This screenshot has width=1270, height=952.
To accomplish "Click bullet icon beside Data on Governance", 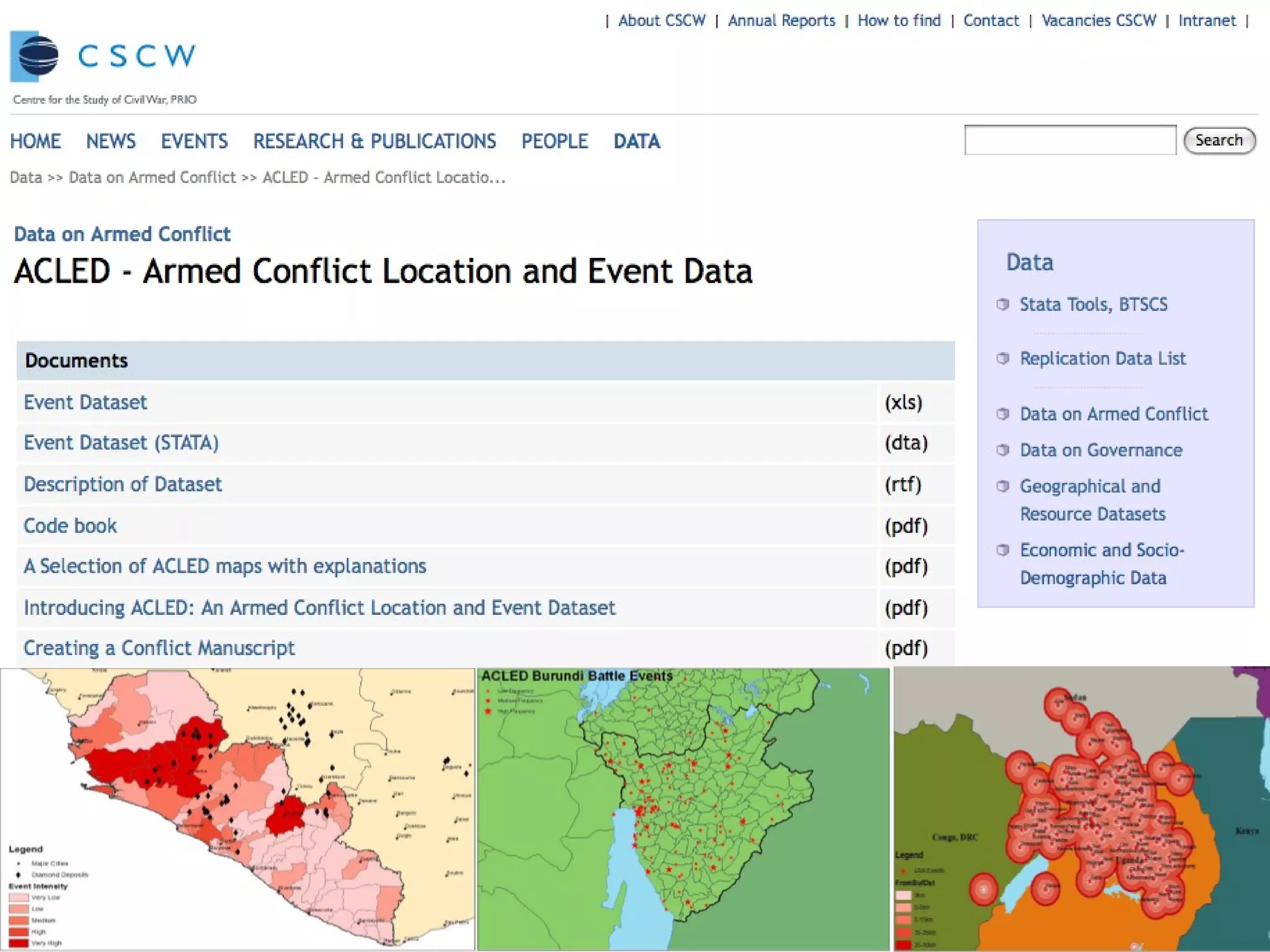I will (1002, 450).
